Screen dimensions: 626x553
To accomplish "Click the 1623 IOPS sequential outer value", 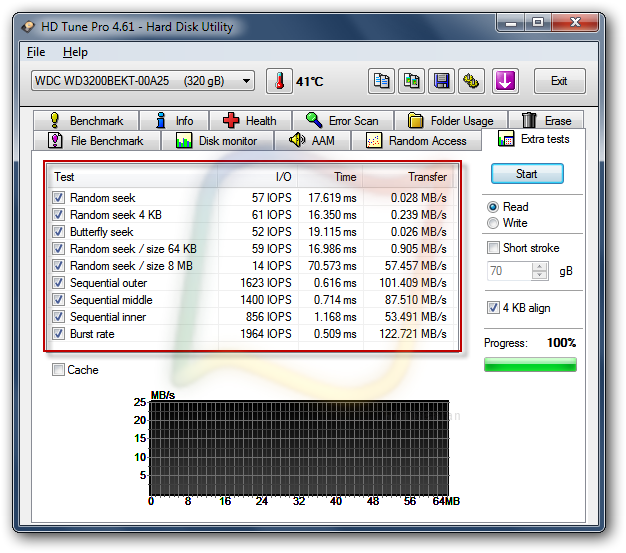I will click(x=266, y=283).
